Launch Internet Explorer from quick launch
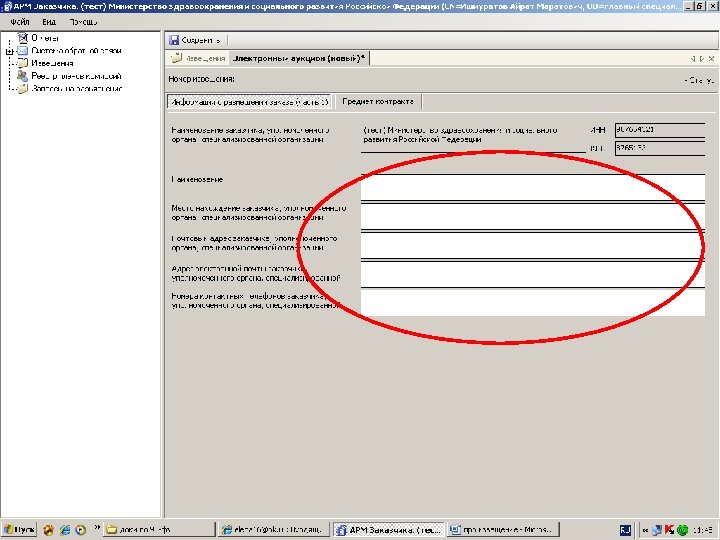 (65, 530)
